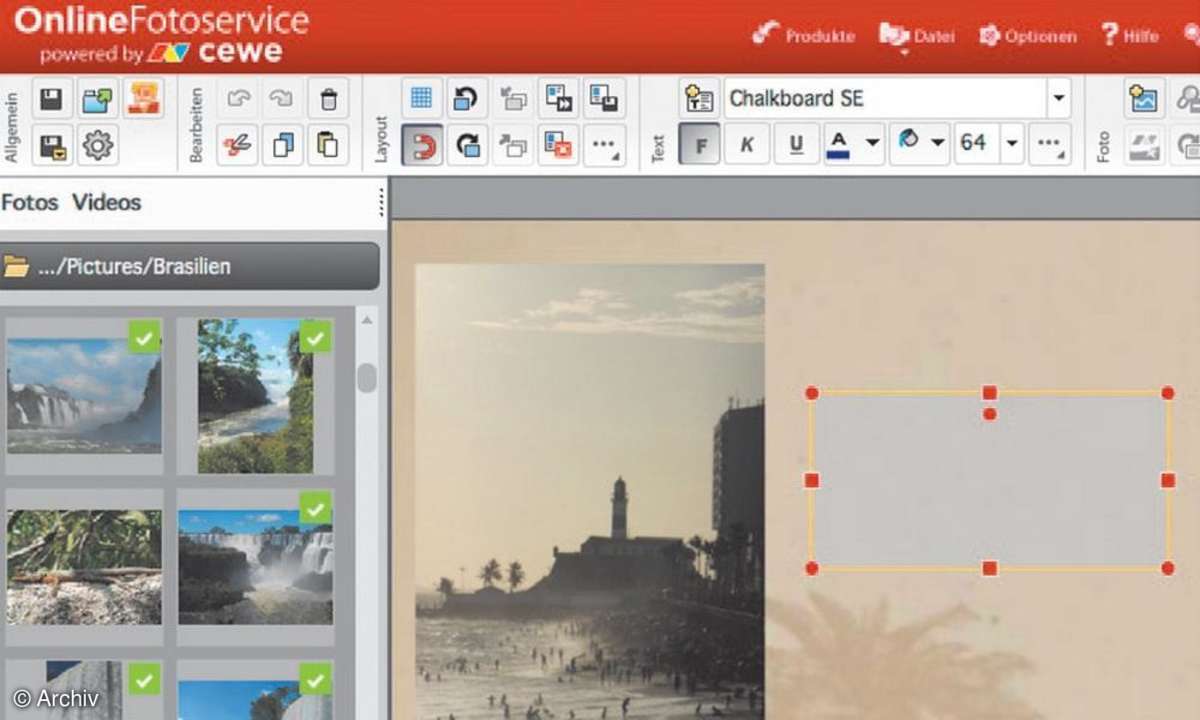Click layout forward double-arrow icon
The height and width of the screenshot is (720, 1200).
559,99
